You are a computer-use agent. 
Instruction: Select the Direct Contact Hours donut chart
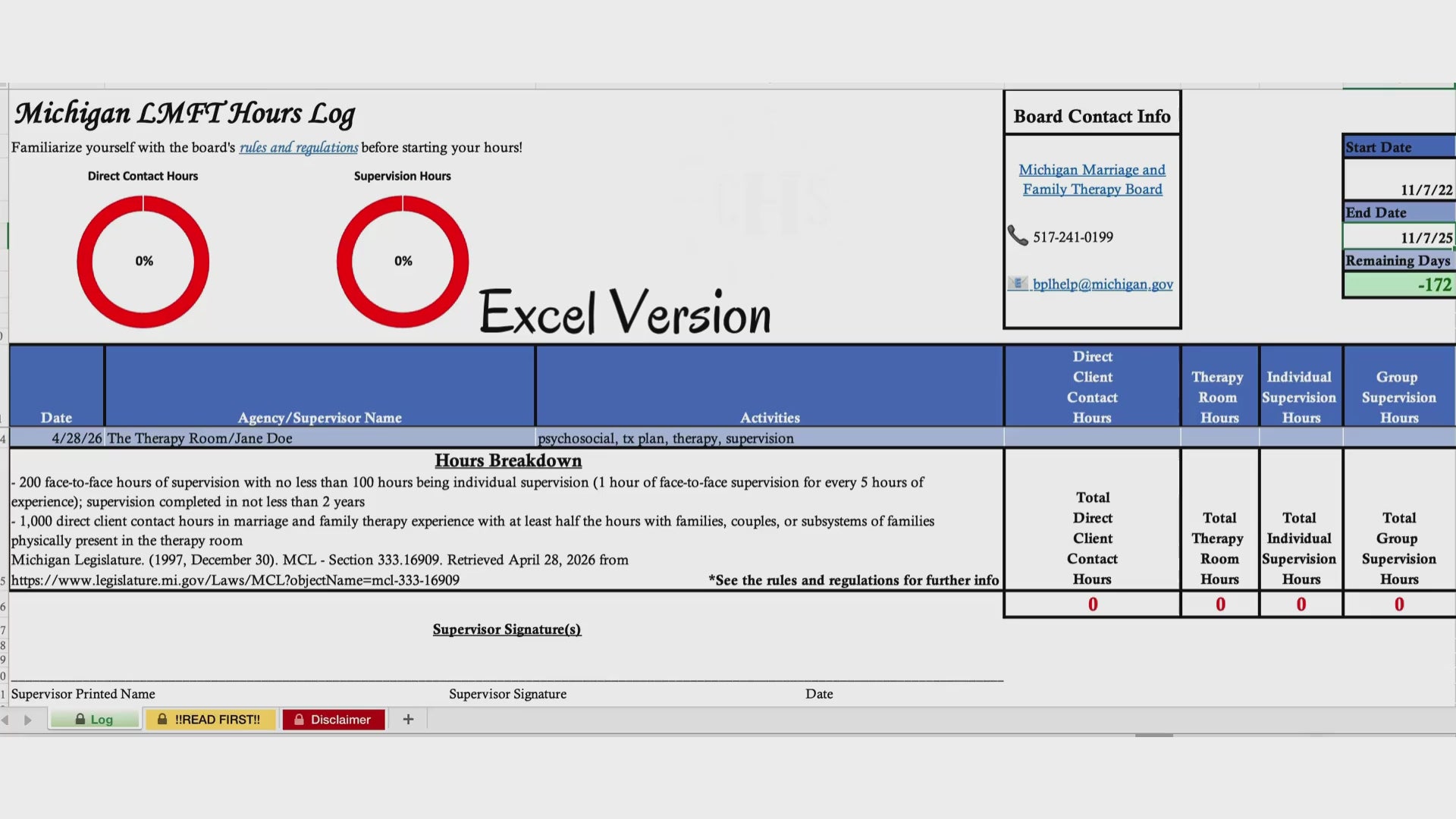[143, 262]
